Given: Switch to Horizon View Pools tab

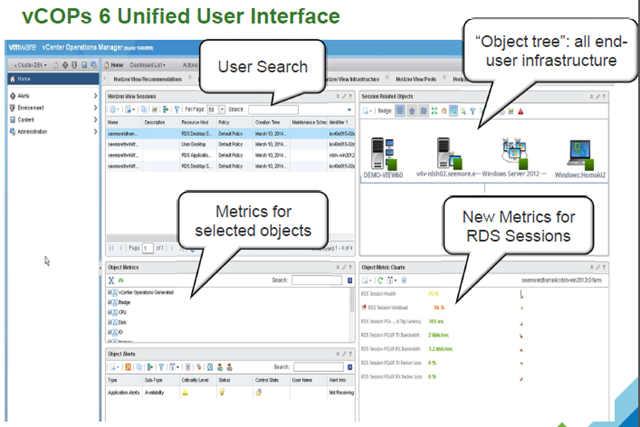Looking at the screenshot, I should (x=416, y=79).
